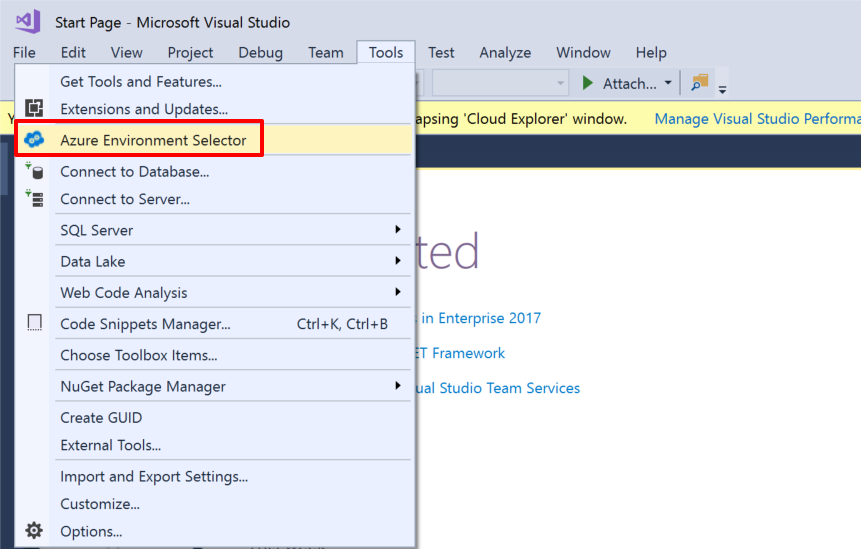
Task: Click the Visual Studio Team Services link
Action: pyautogui.click(x=497, y=388)
